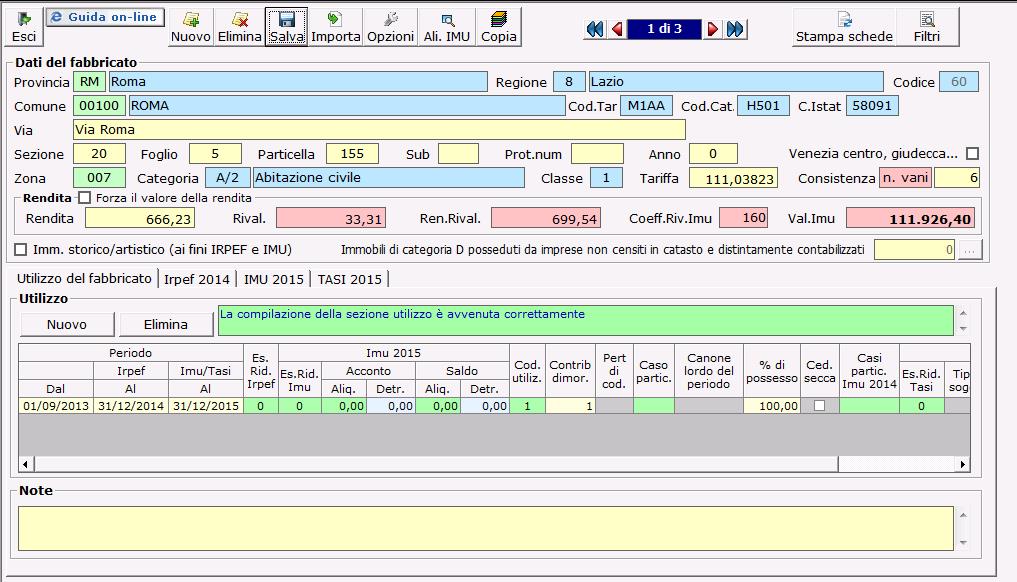Open the Guida on-line help
The image size is (1017, 582).
click(x=105, y=17)
